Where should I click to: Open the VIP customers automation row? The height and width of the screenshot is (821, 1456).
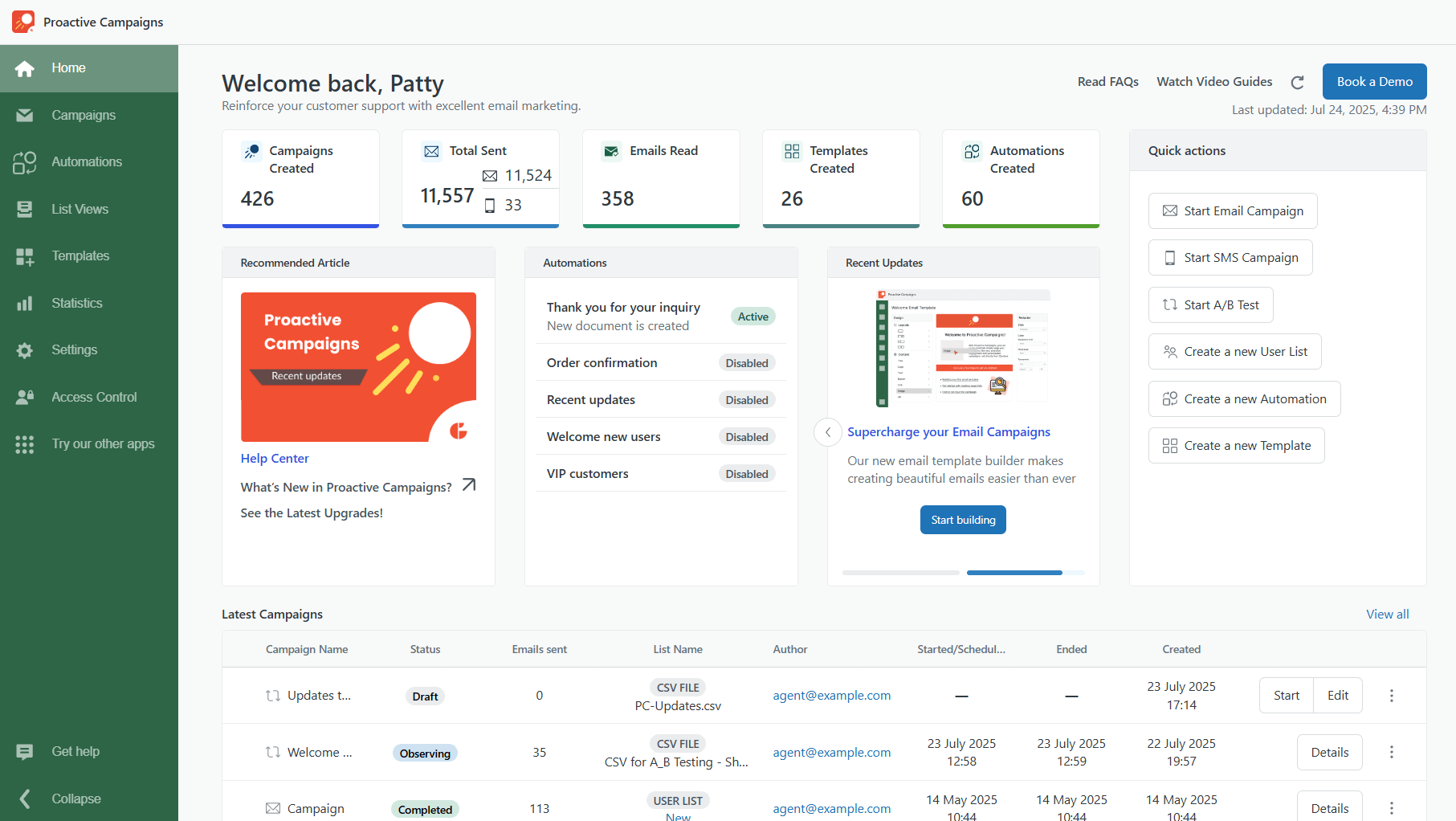(x=660, y=473)
